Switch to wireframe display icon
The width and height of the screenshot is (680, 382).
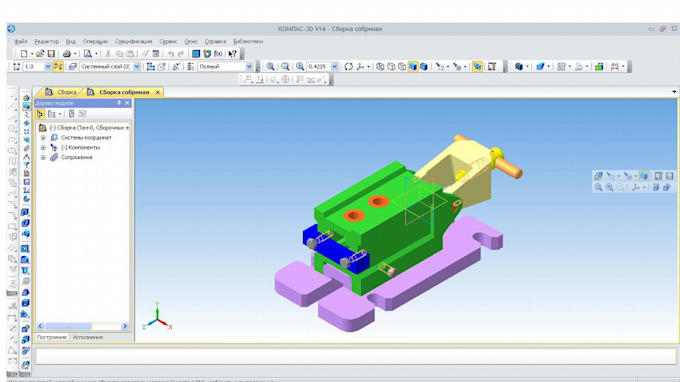pos(380,66)
